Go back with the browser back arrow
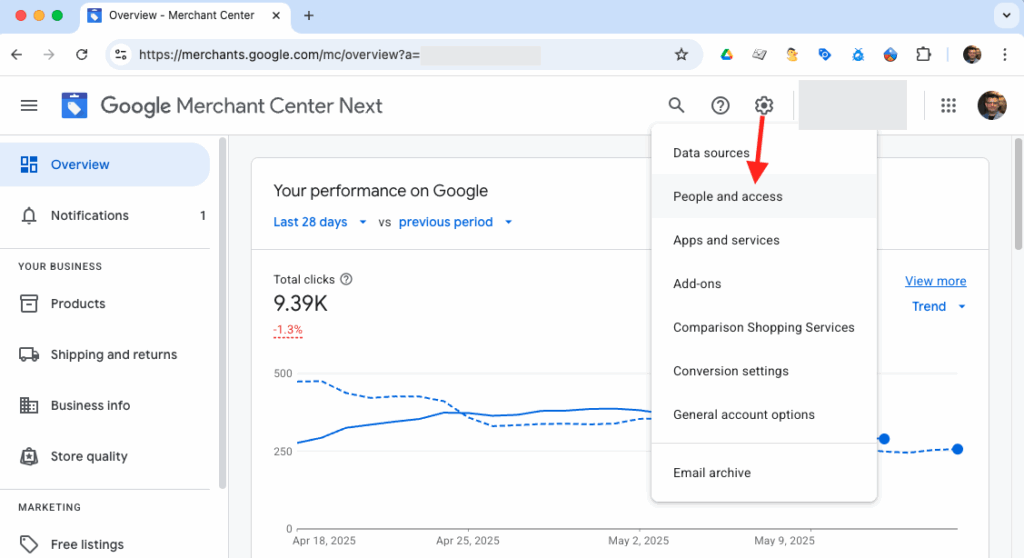 [17, 54]
